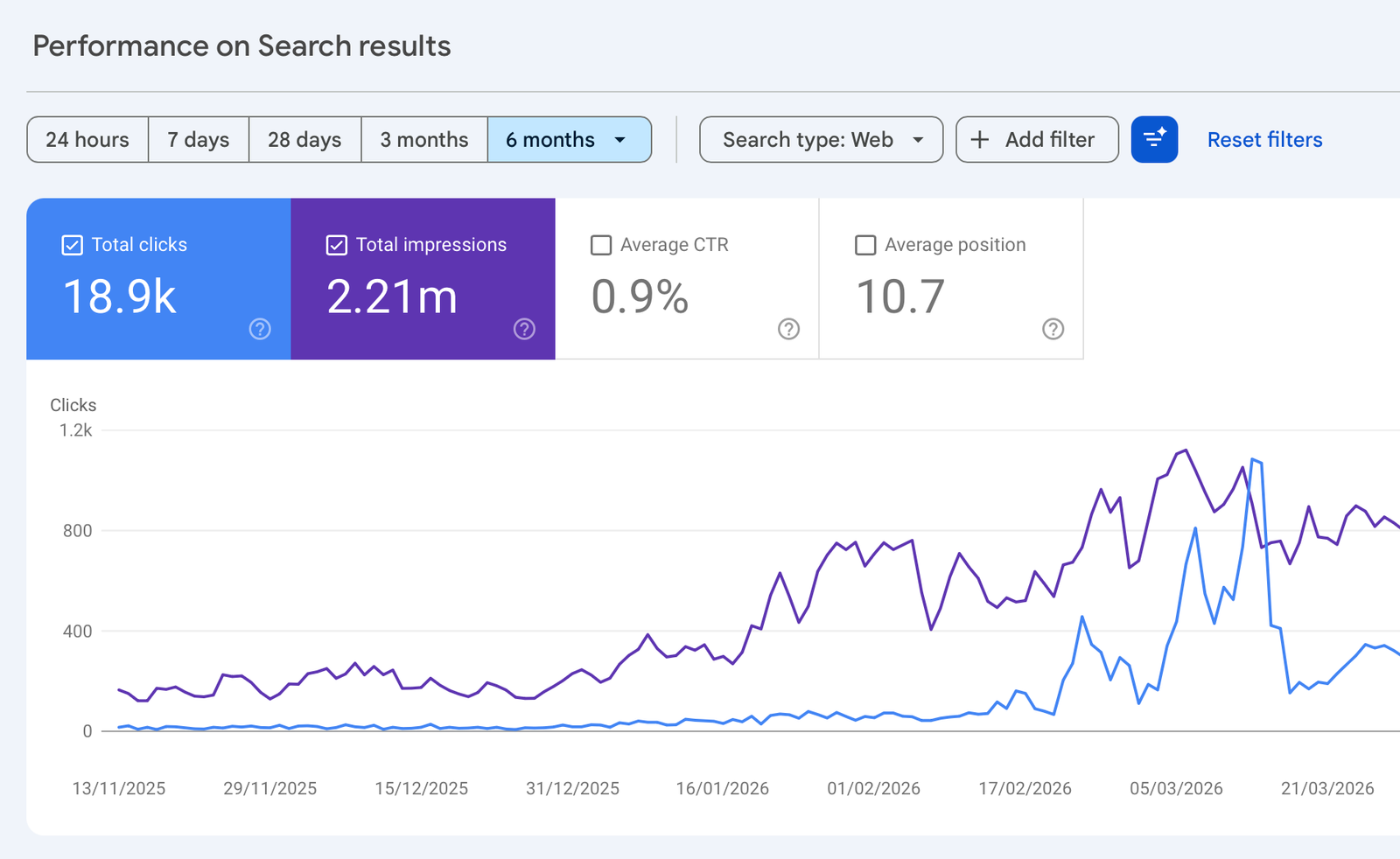Select the 7 days date range

(x=199, y=140)
